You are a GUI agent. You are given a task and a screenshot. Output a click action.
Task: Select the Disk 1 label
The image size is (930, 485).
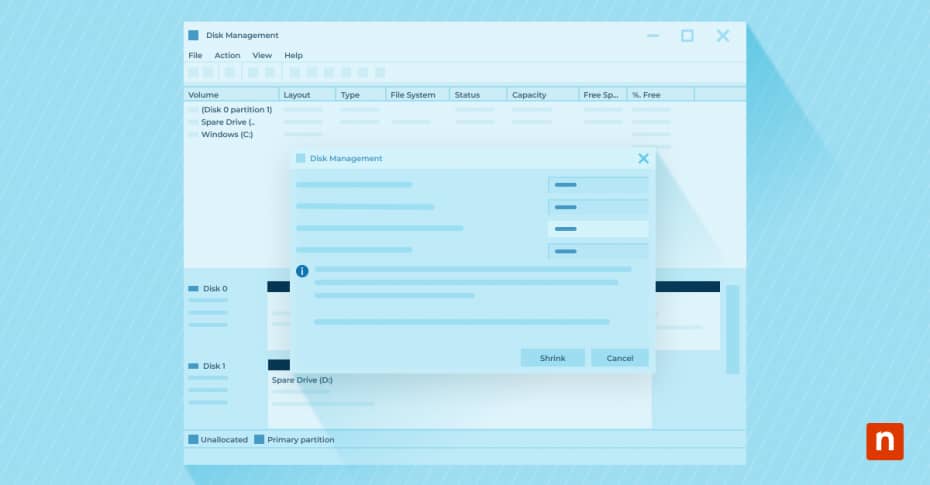tap(214, 366)
